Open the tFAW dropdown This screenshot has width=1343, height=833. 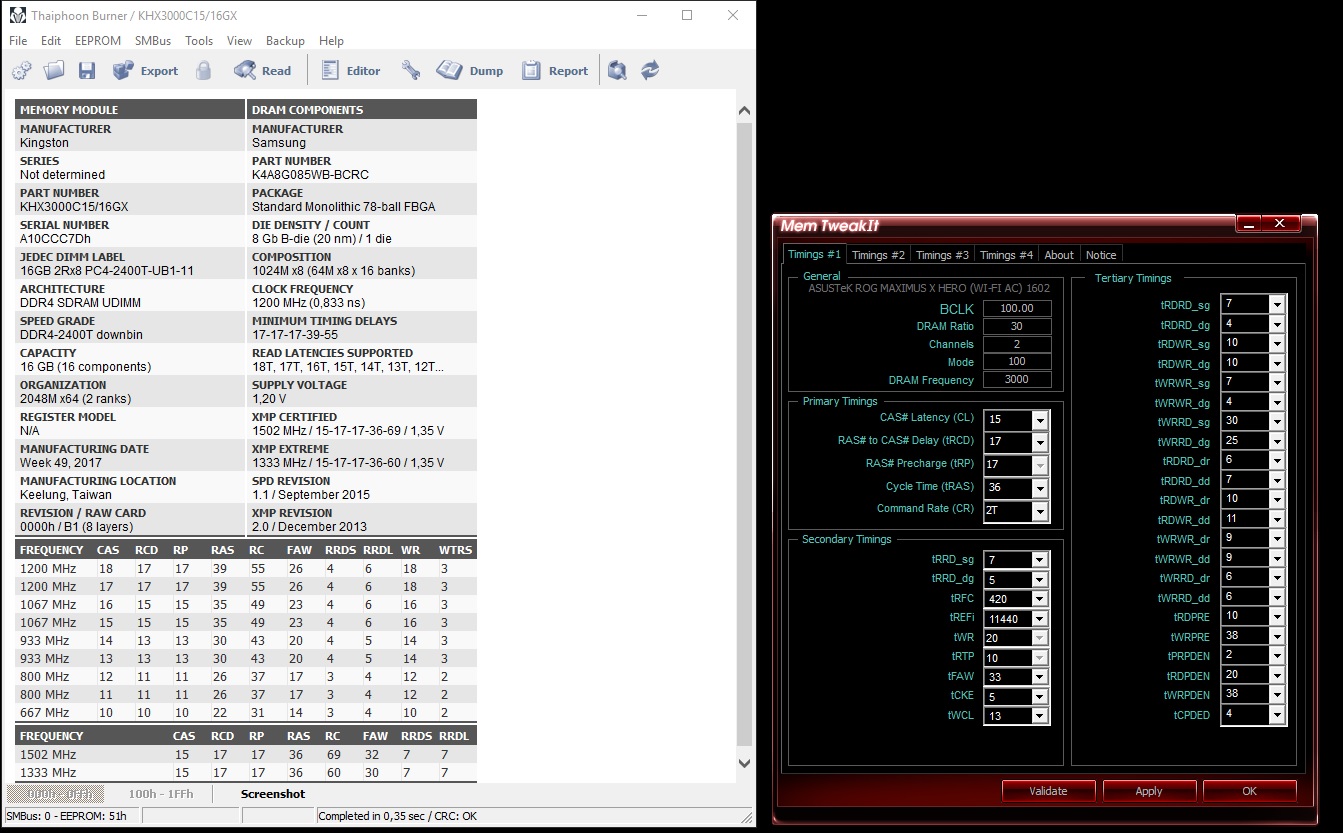coord(1040,677)
